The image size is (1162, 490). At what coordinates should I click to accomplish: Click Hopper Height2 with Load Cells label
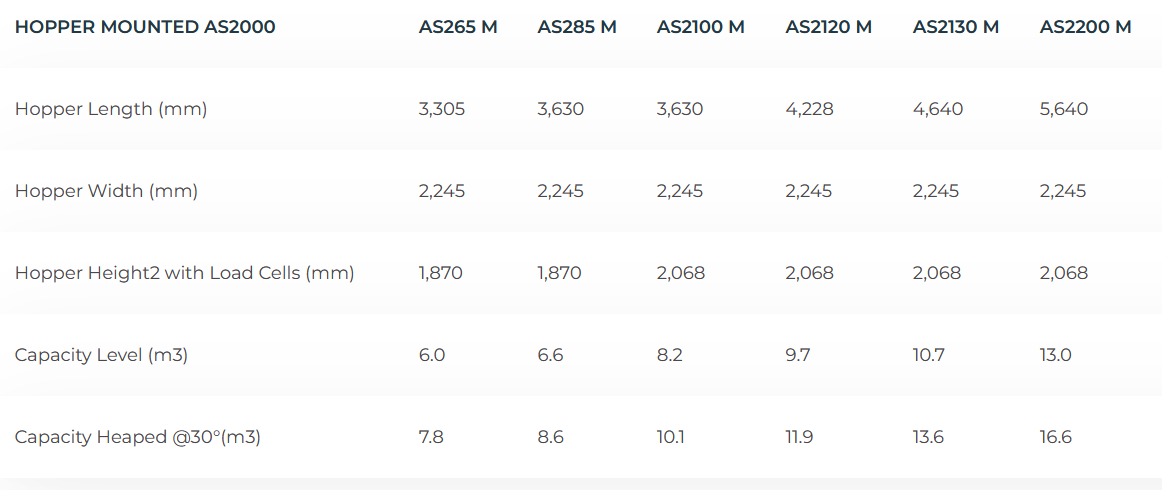coord(184,273)
